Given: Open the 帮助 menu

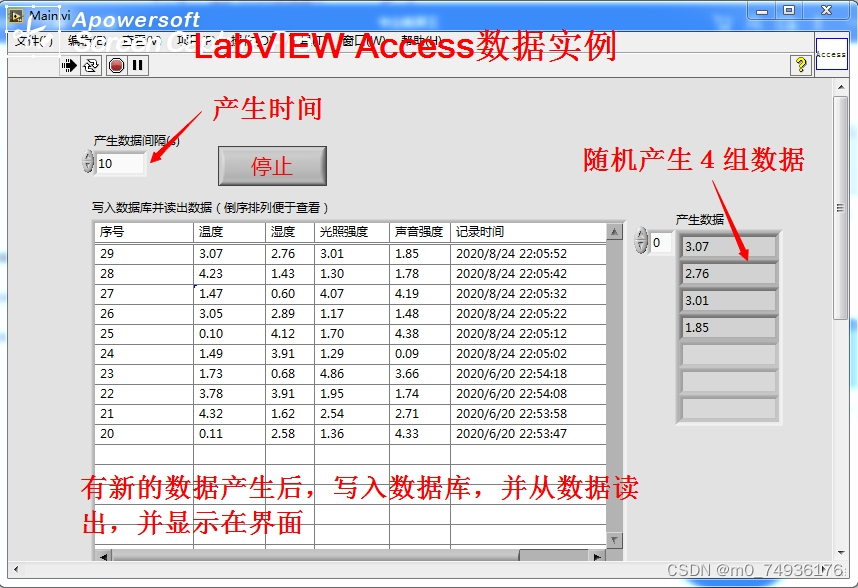Looking at the screenshot, I should [x=421, y=42].
